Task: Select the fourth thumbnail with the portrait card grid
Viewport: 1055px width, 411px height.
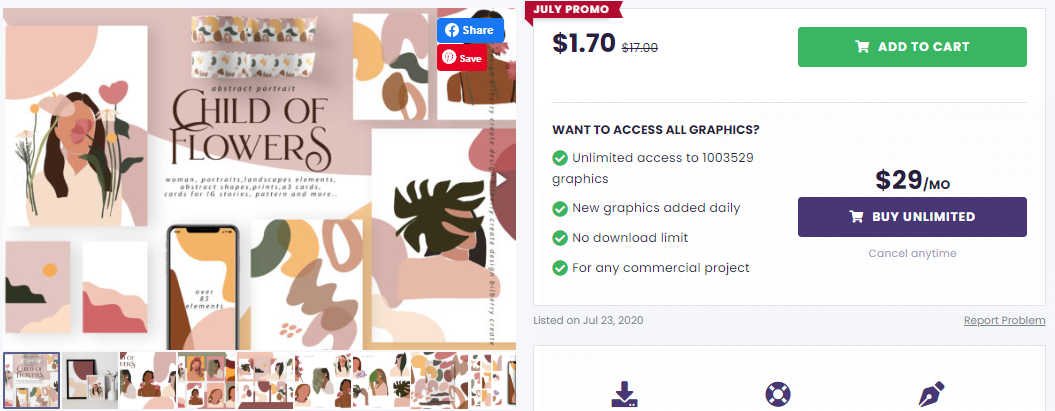Action: [206, 380]
